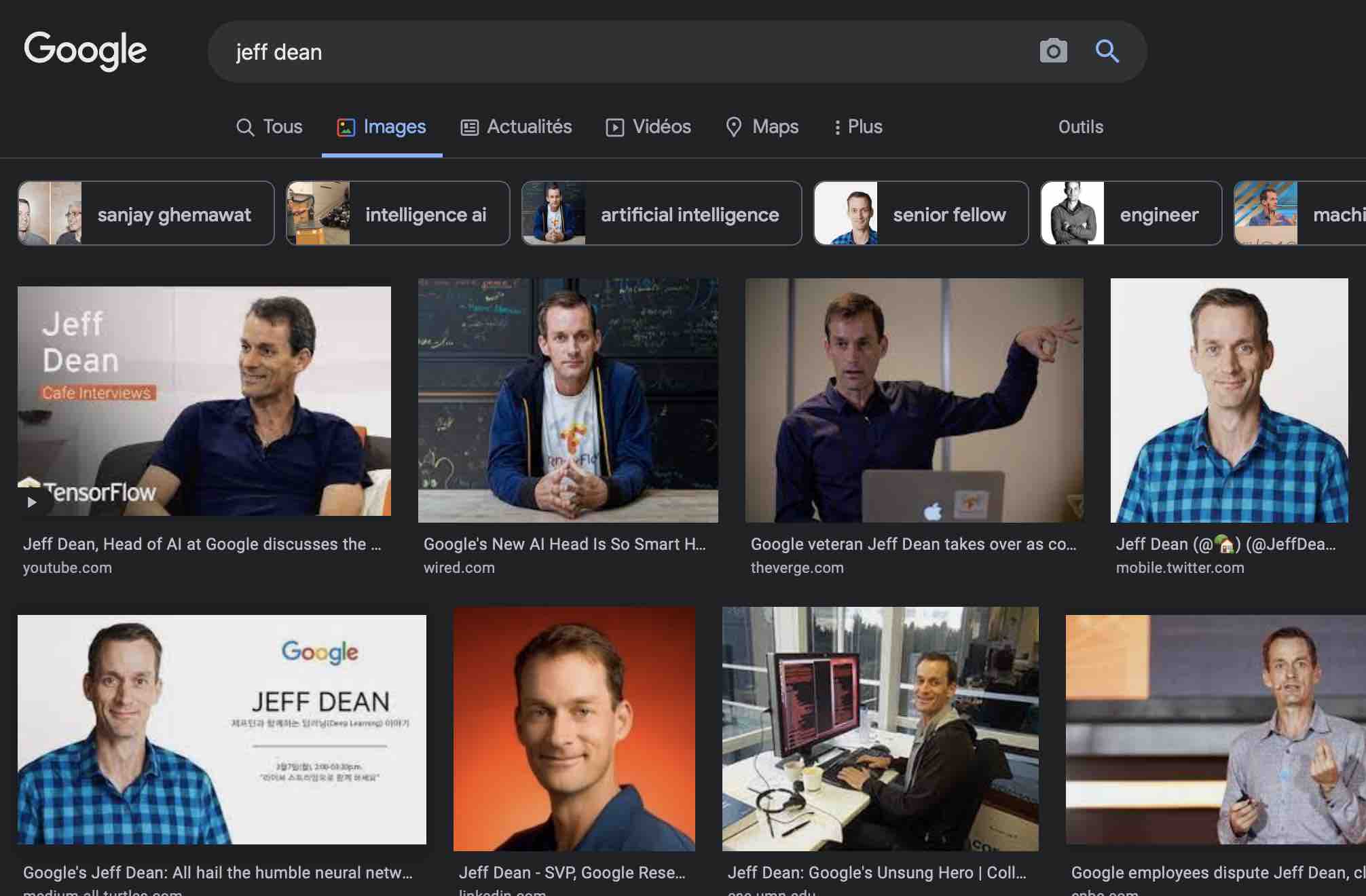Select the 'artificial intelligence' chip

point(661,213)
